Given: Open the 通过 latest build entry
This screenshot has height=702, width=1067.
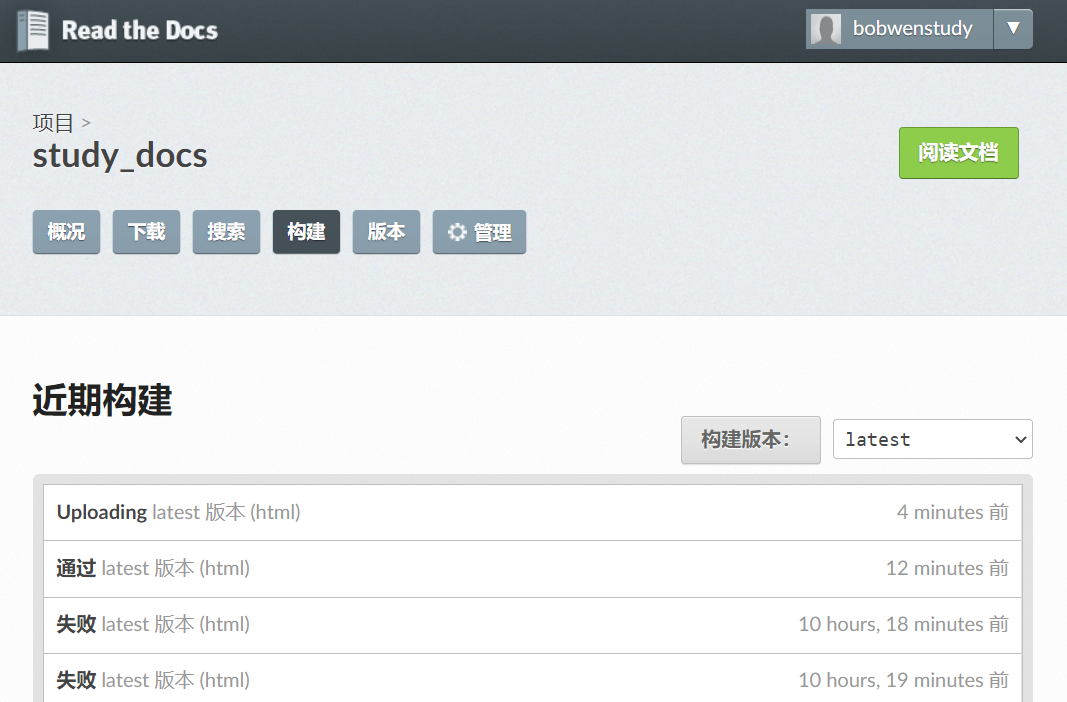Looking at the screenshot, I should (x=532, y=569).
